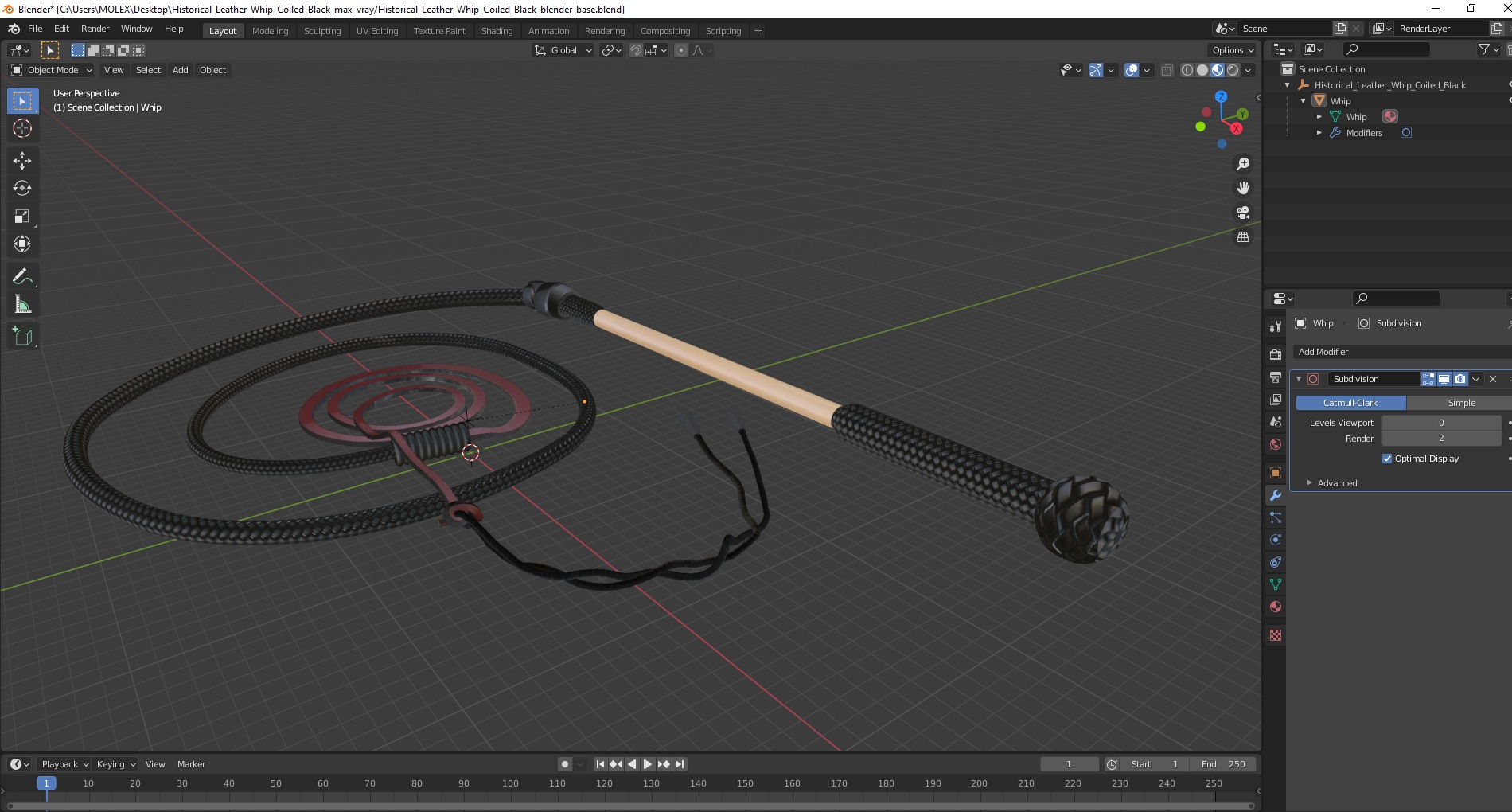Switch to the Sculpting workspace tab
1512x812 pixels.
click(321, 31)
